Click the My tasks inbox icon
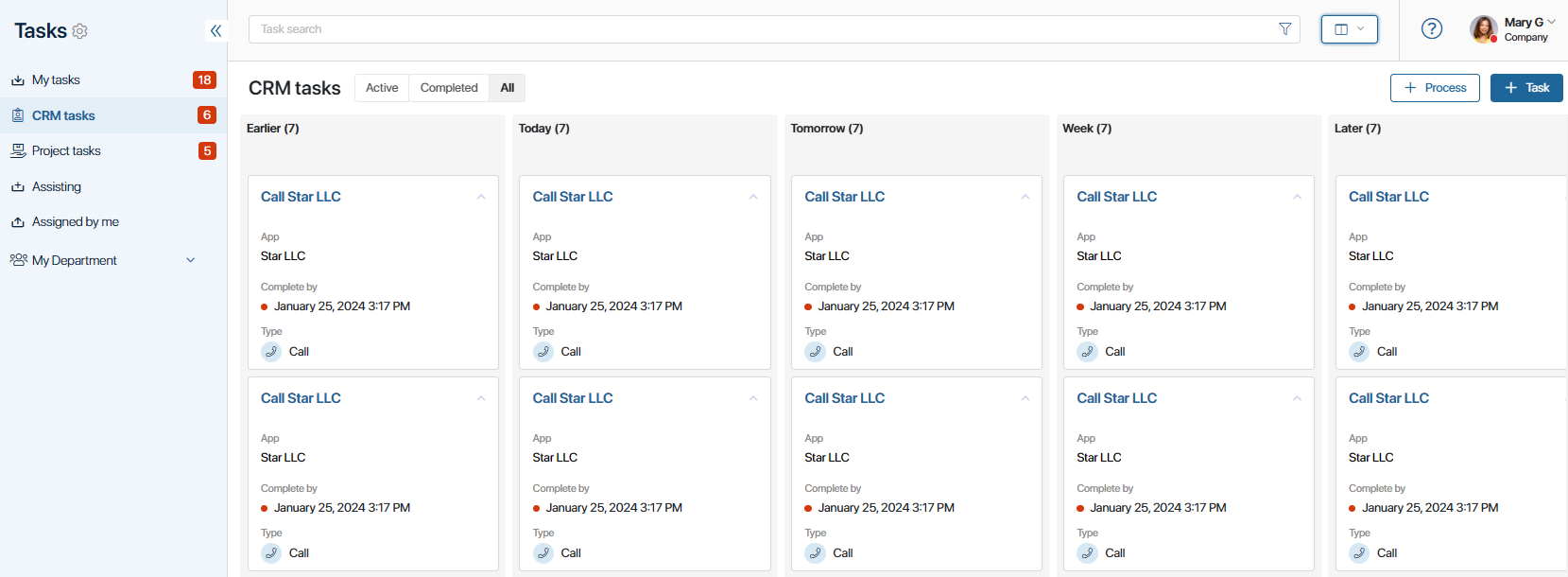1568x577 pixels. tap(18, 80)
